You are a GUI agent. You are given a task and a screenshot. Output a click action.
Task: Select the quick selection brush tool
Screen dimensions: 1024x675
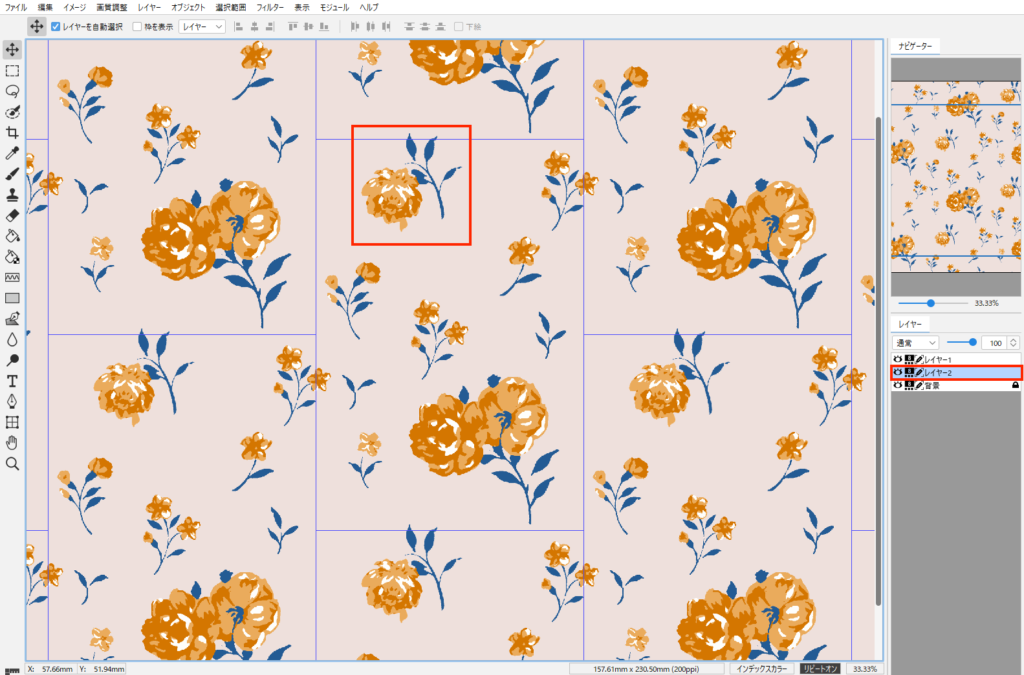point(12,112)
